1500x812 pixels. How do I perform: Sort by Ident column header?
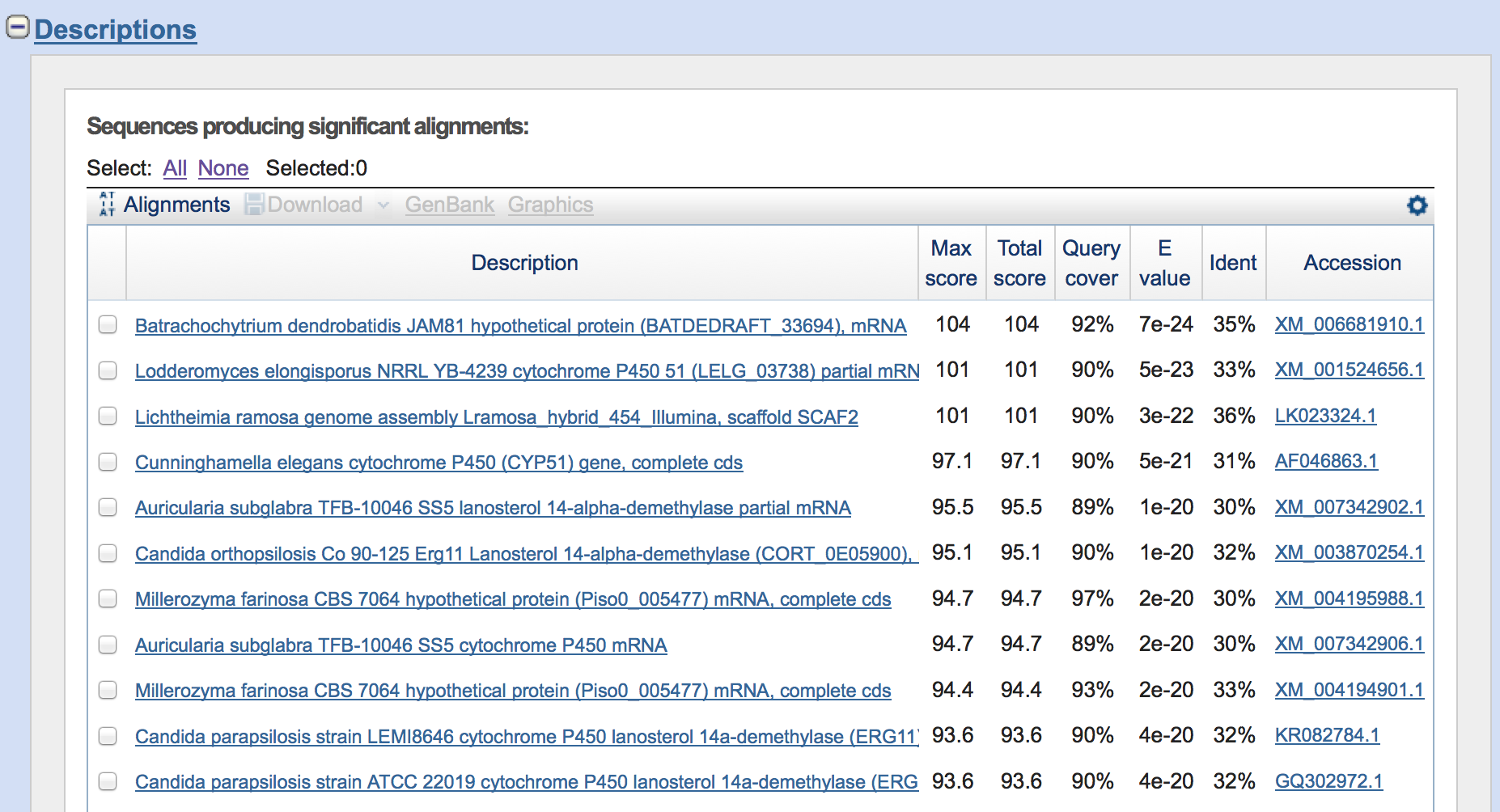[1233, 263]
